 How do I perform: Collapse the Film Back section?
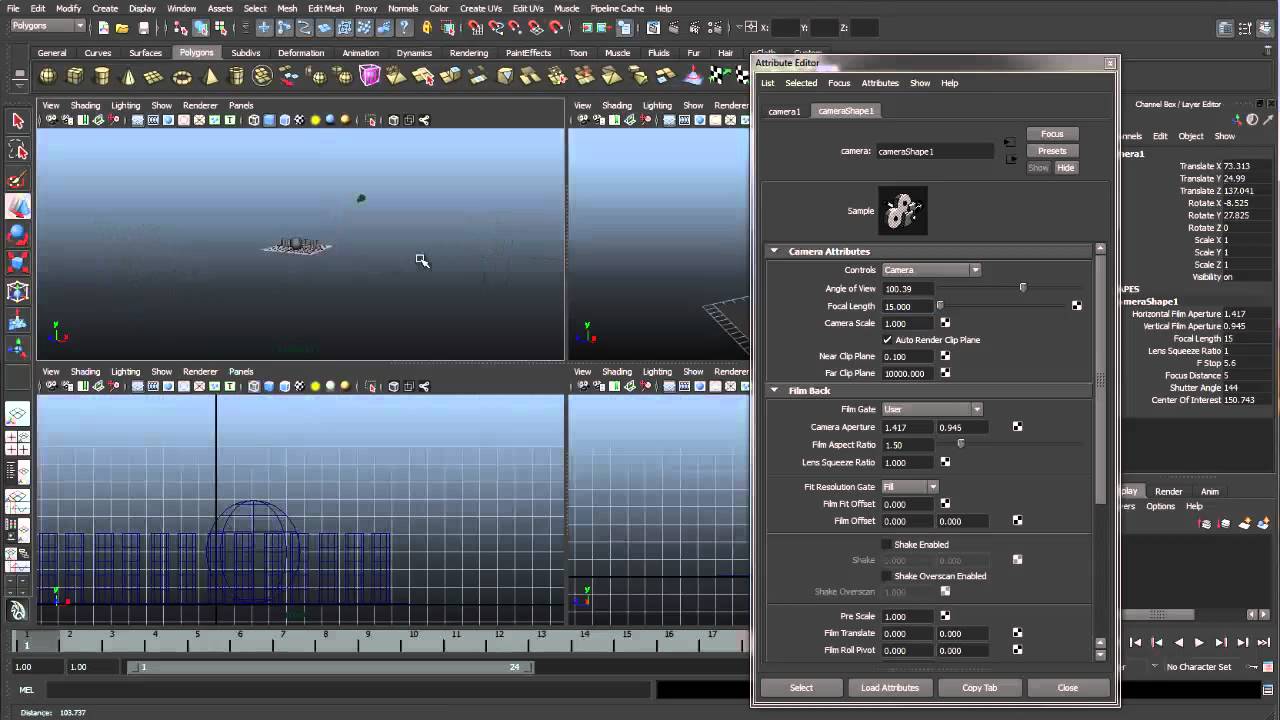(x=774, y=391)
